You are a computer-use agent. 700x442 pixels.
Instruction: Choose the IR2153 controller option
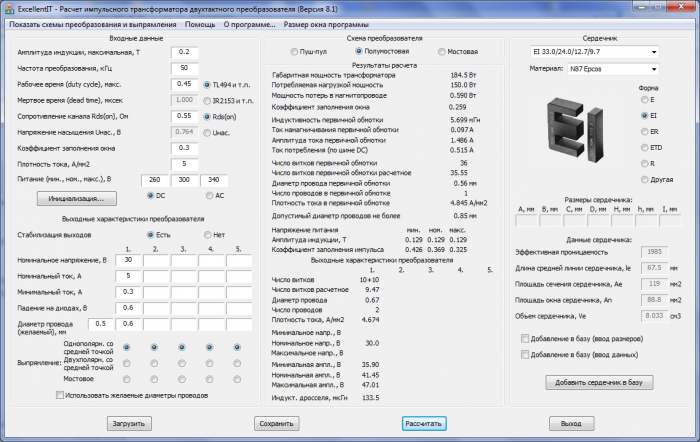(206, 101)
